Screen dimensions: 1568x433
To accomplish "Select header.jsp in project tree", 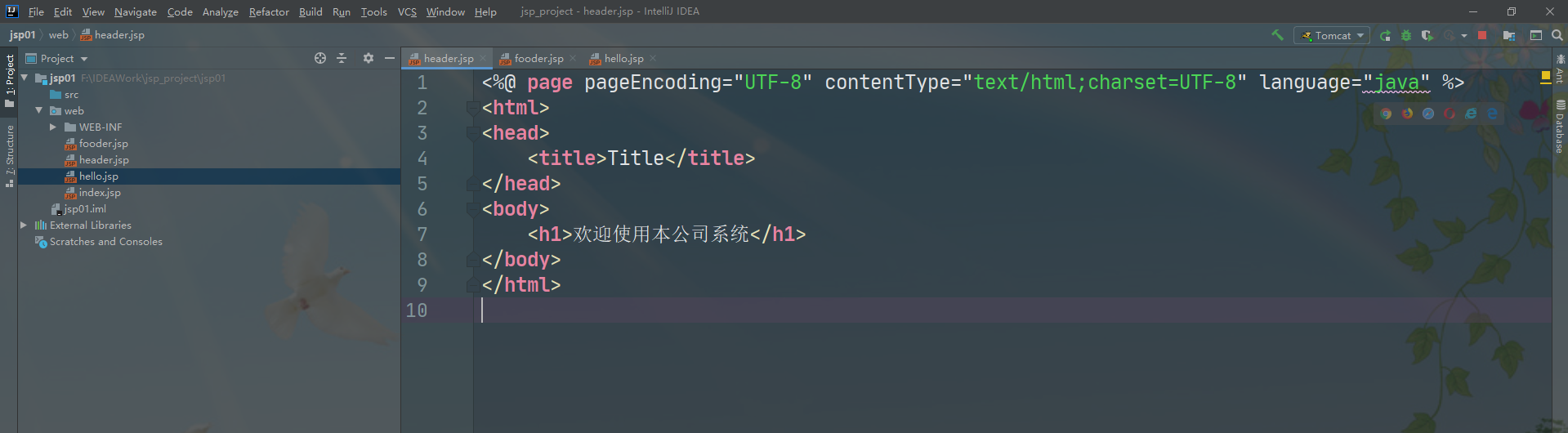I will (97, 159).
